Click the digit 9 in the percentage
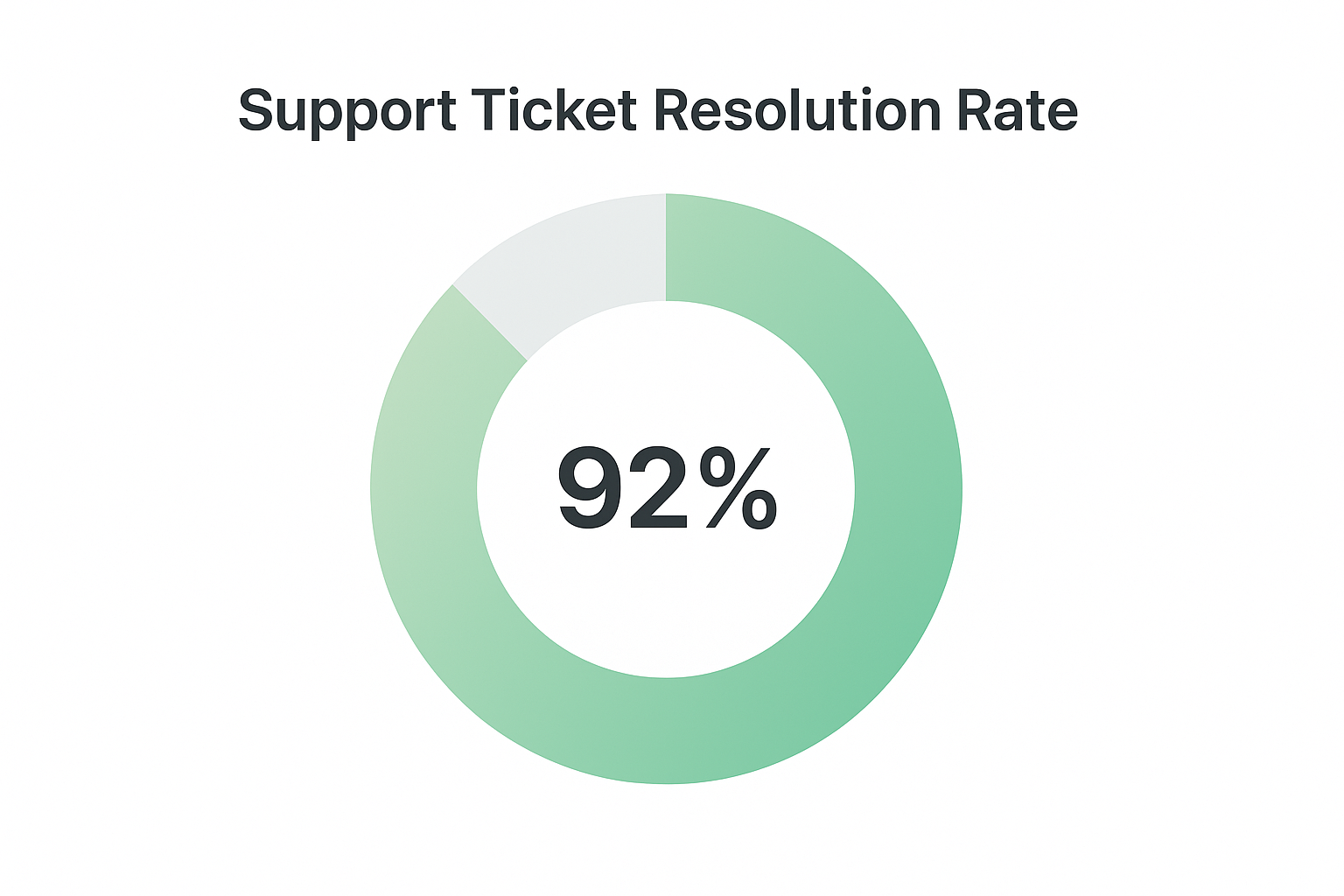1344x896 pixels. (589, 488)
